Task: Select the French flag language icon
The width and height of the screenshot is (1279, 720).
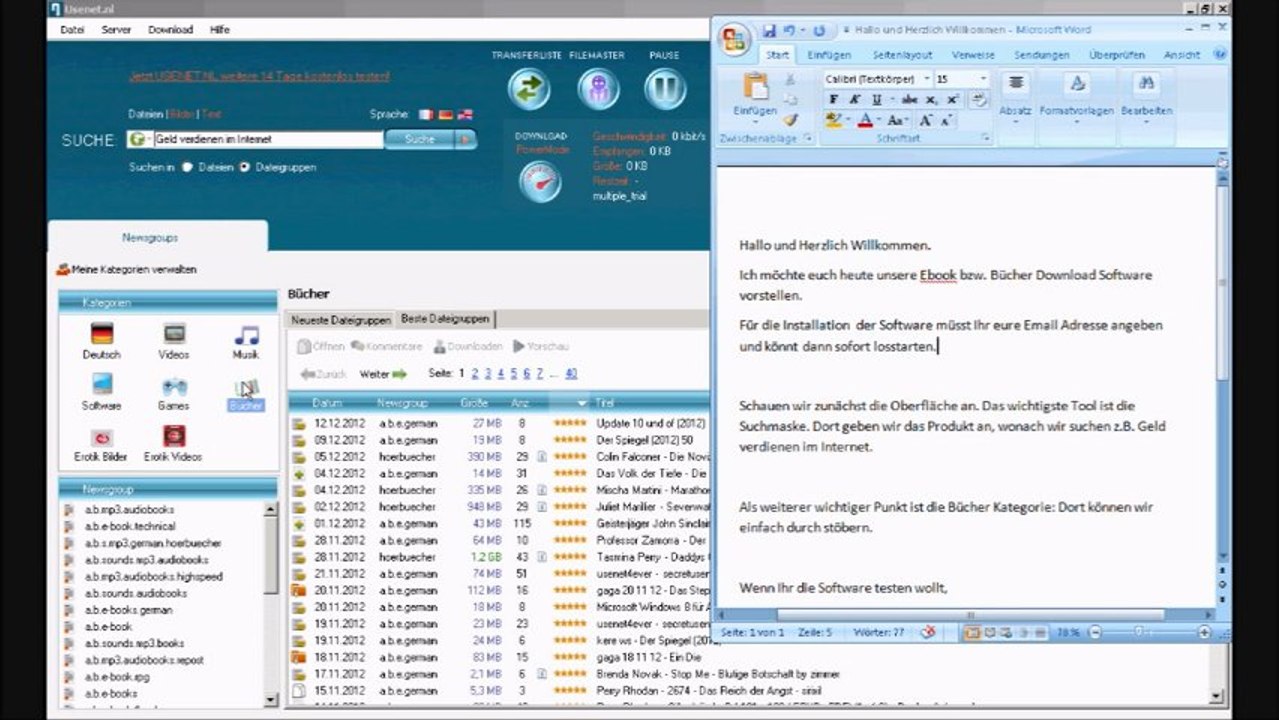Action: (x=427, y=115)
